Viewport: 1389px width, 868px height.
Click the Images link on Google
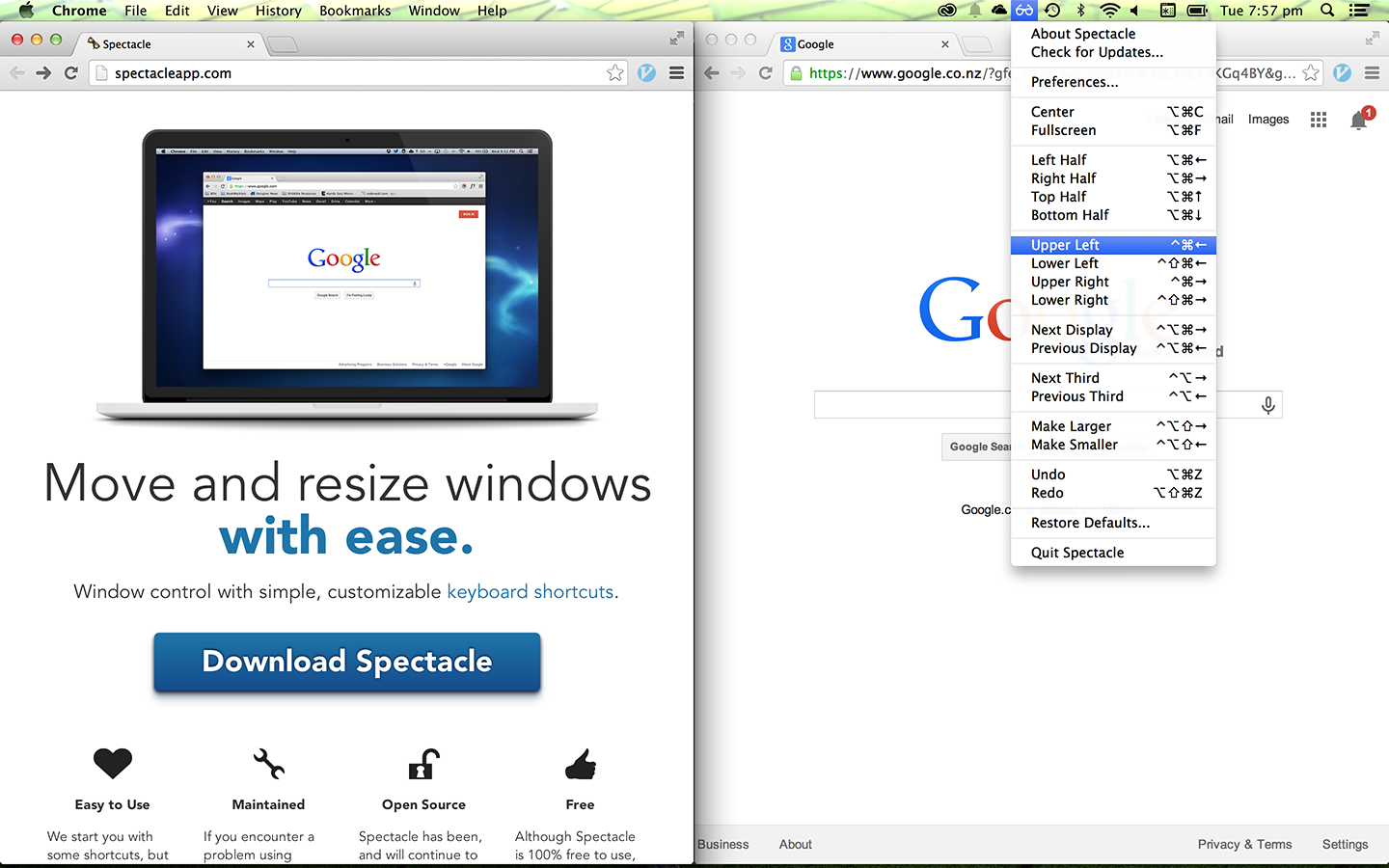pyautogui.click(x=1268, y=120)
